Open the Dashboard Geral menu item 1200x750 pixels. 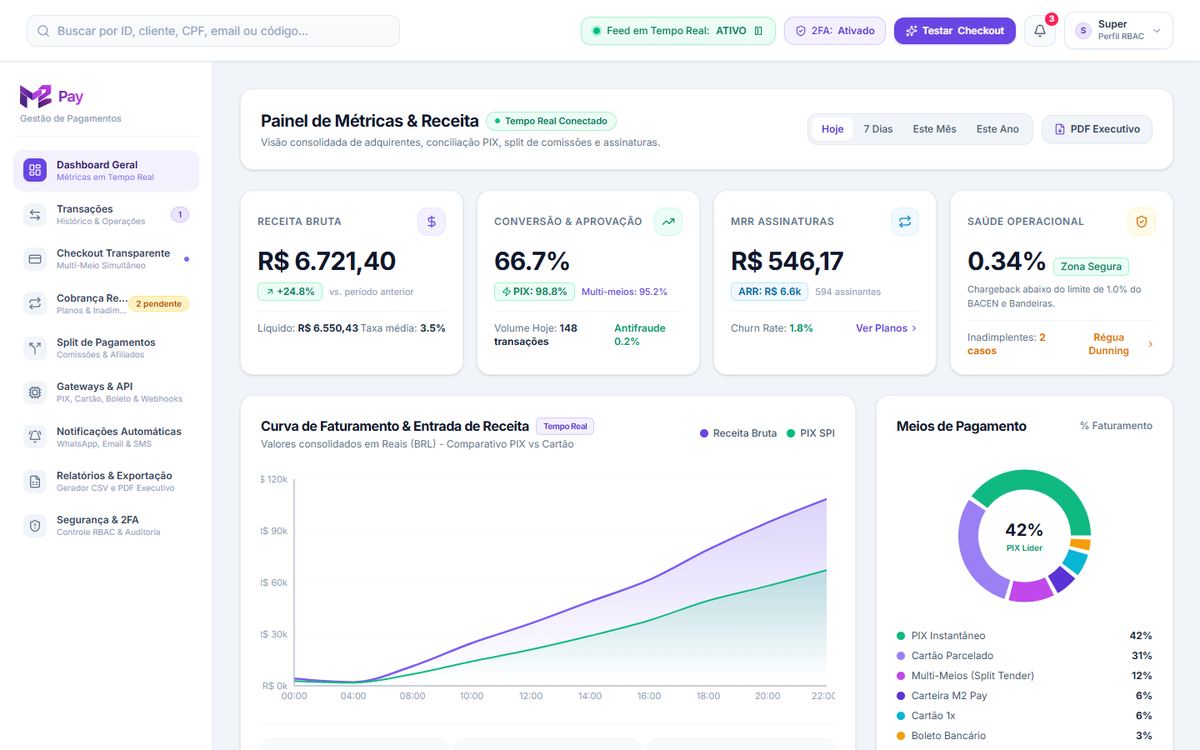[106, 170]
